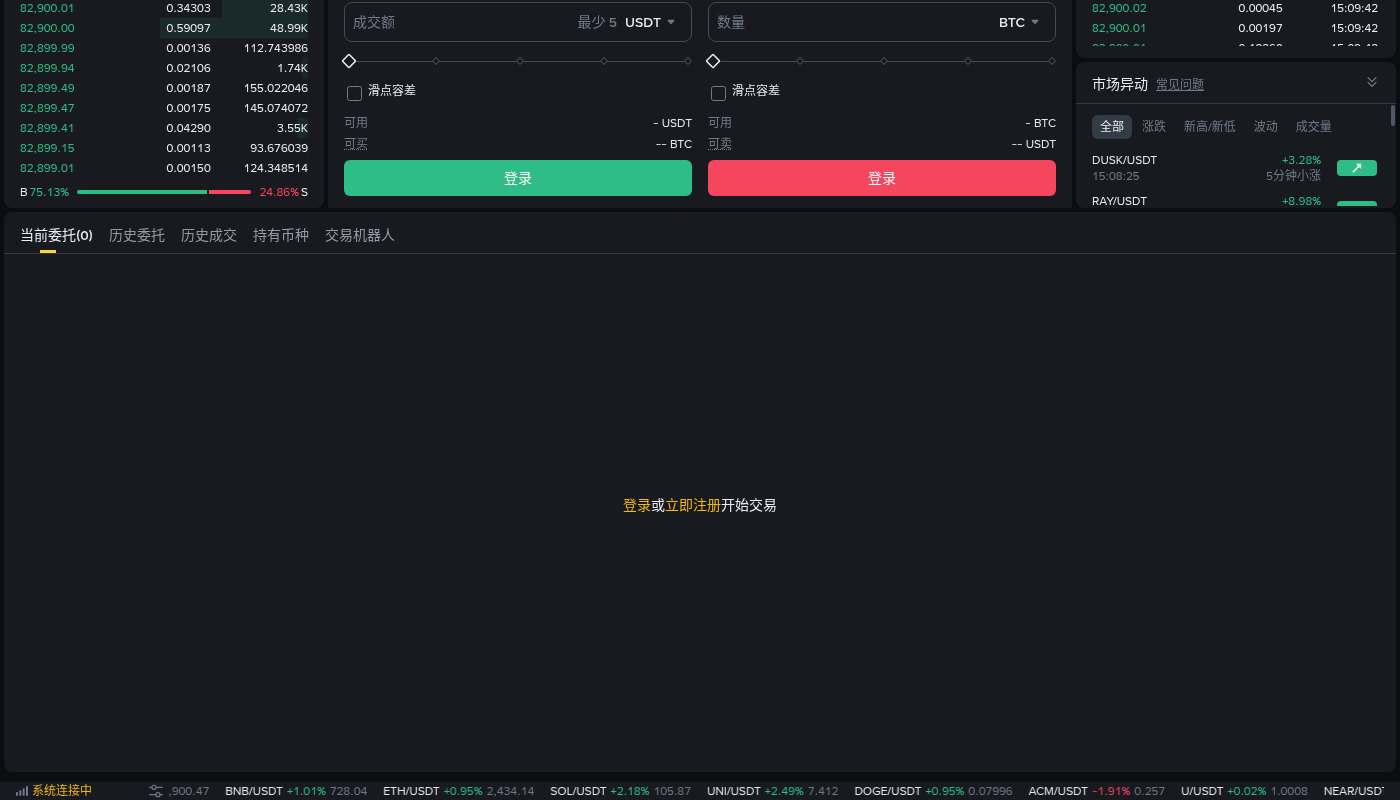The width and height of the screenshot is (1400, 800).
Task: Click the 立即注册 link
Action: pyautogui.click(x=693, y=506)
